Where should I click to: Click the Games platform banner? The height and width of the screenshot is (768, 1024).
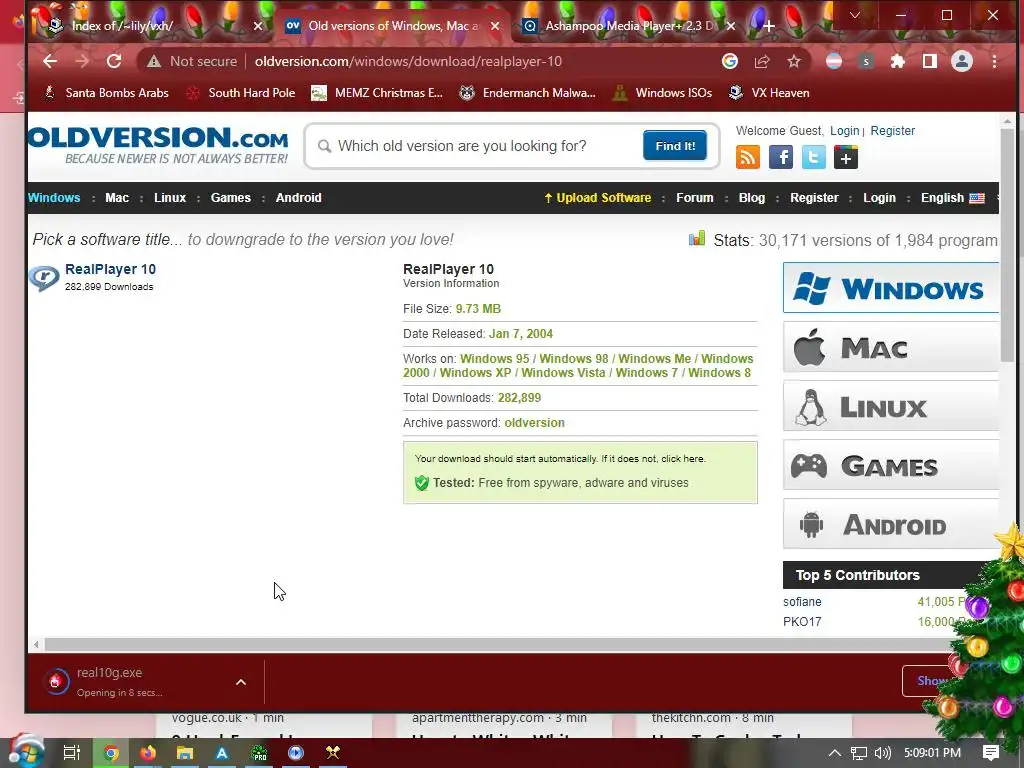891,465
